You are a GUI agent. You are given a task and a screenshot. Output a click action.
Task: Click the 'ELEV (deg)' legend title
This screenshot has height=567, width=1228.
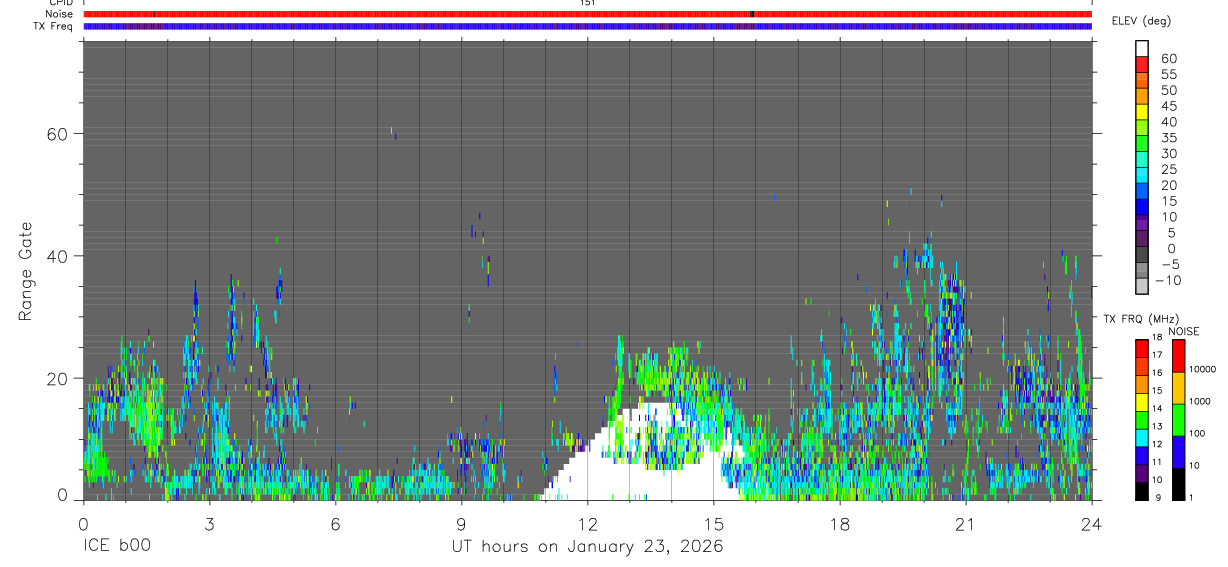pyautogui.click(x=1141, y=21)
